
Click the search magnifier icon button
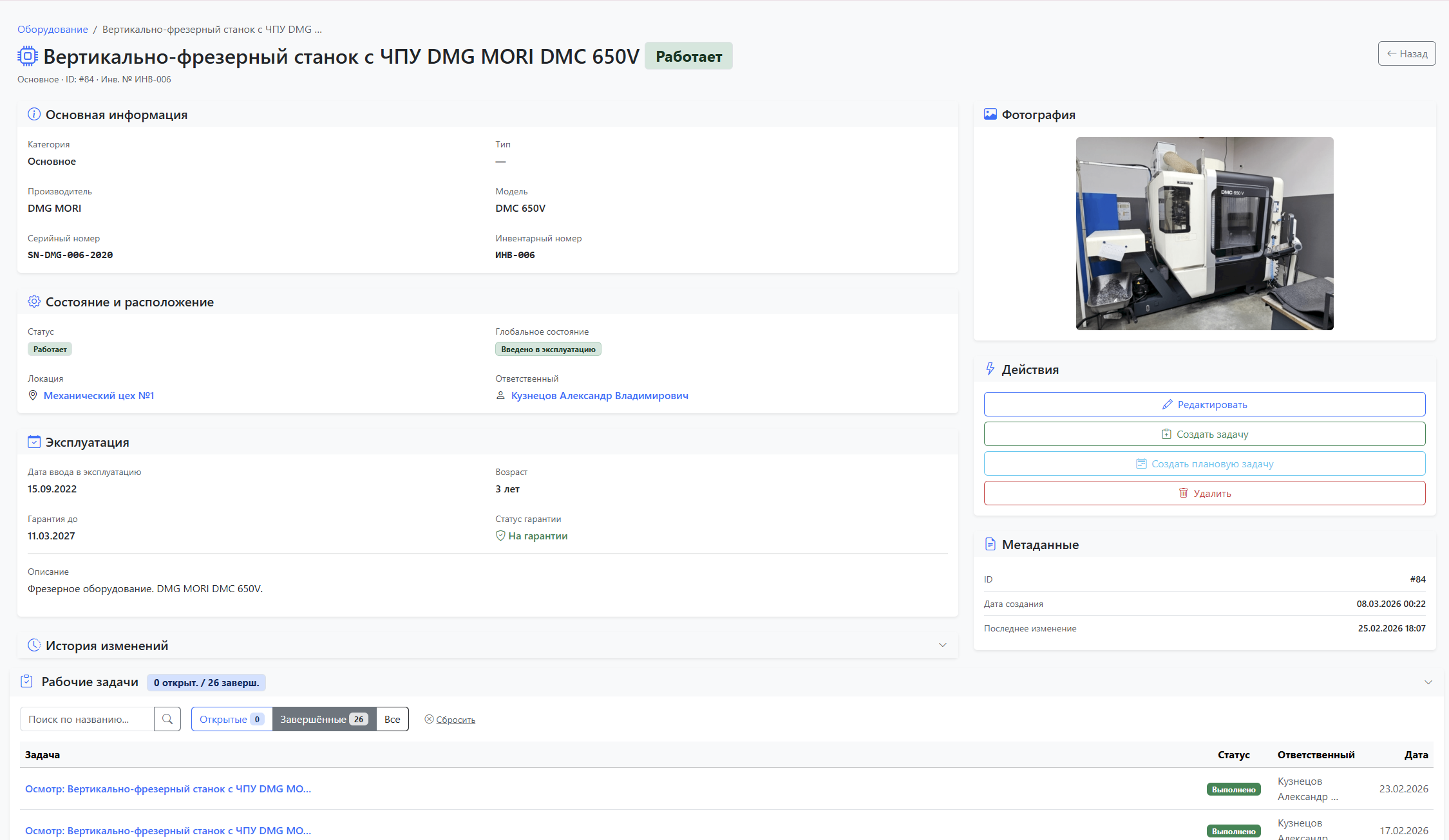pyautogui.click(x=167, y=719)
